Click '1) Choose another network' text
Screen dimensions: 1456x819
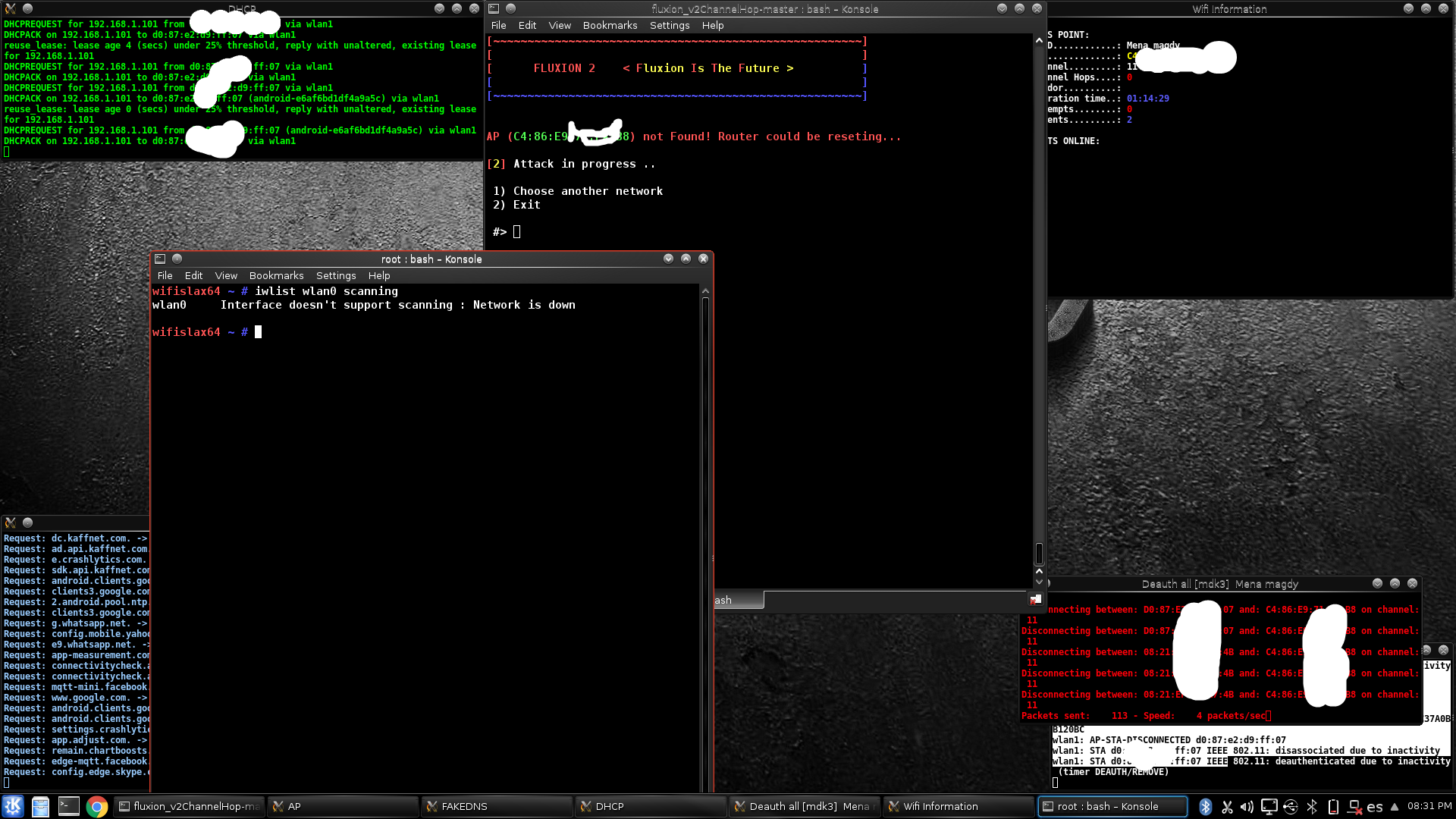coord(578,191)
